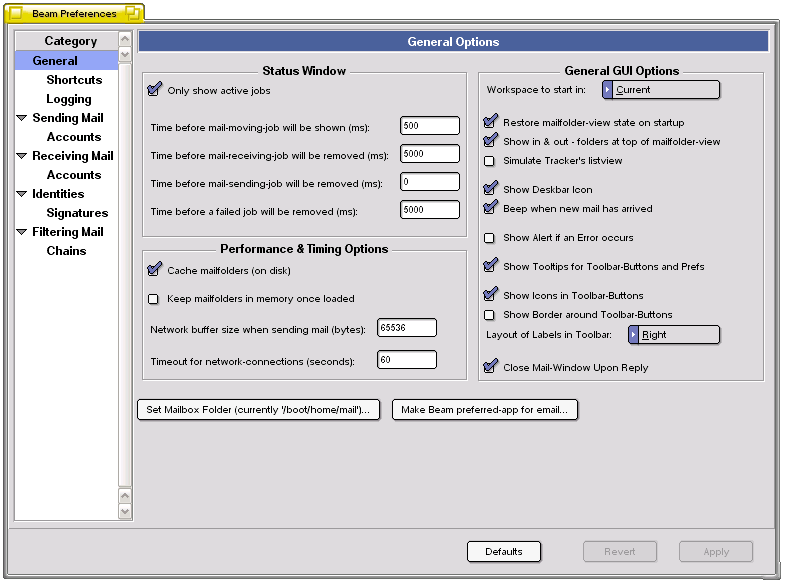This screenshot has width=786, height=582.
Task: Uncheck Only show active jobs
Action: [x=154, y=91]
